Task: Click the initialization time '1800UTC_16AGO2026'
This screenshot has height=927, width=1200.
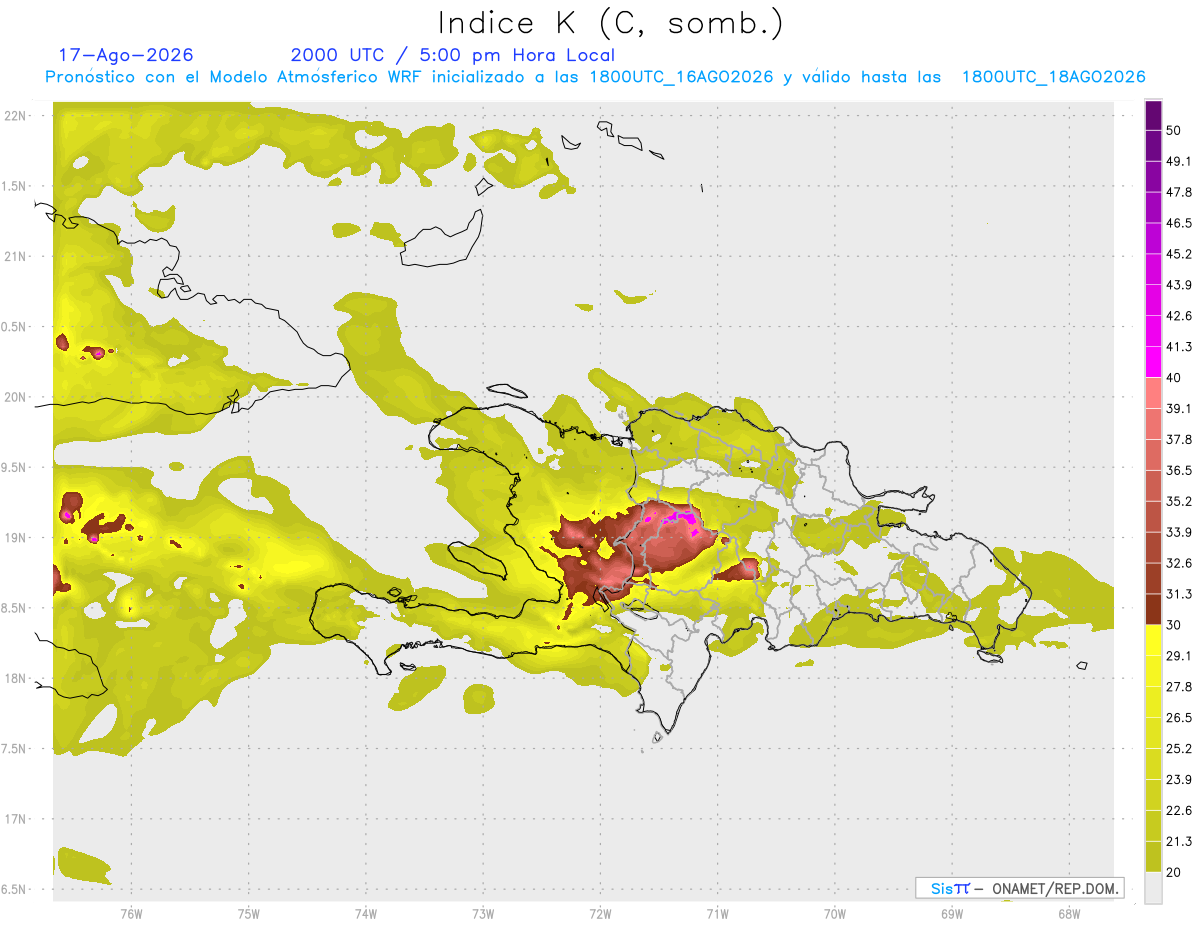Action: (x=681, y=77)
